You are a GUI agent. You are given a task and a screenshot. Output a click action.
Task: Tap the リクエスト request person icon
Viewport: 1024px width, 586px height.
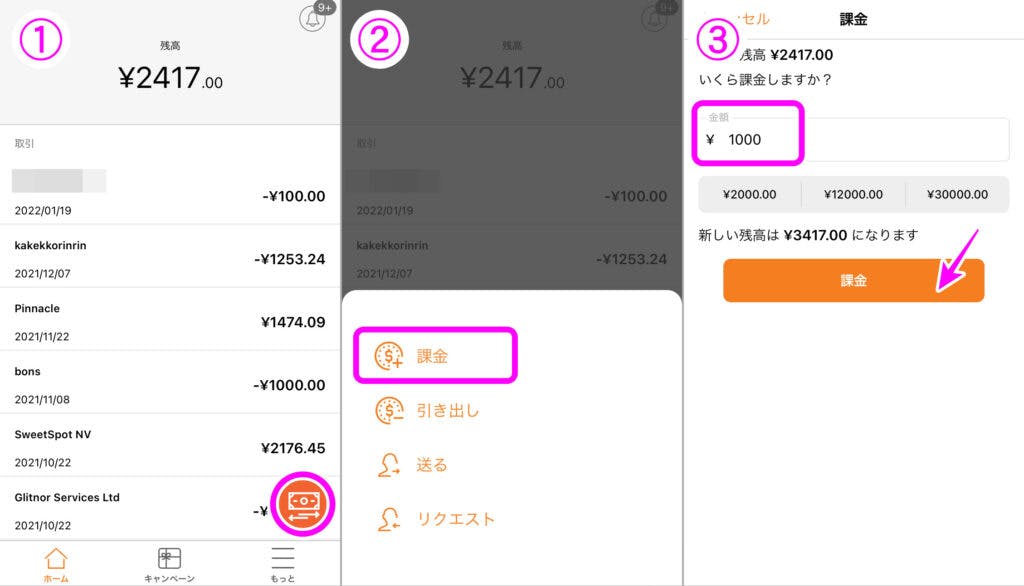(x=389, y=519)
